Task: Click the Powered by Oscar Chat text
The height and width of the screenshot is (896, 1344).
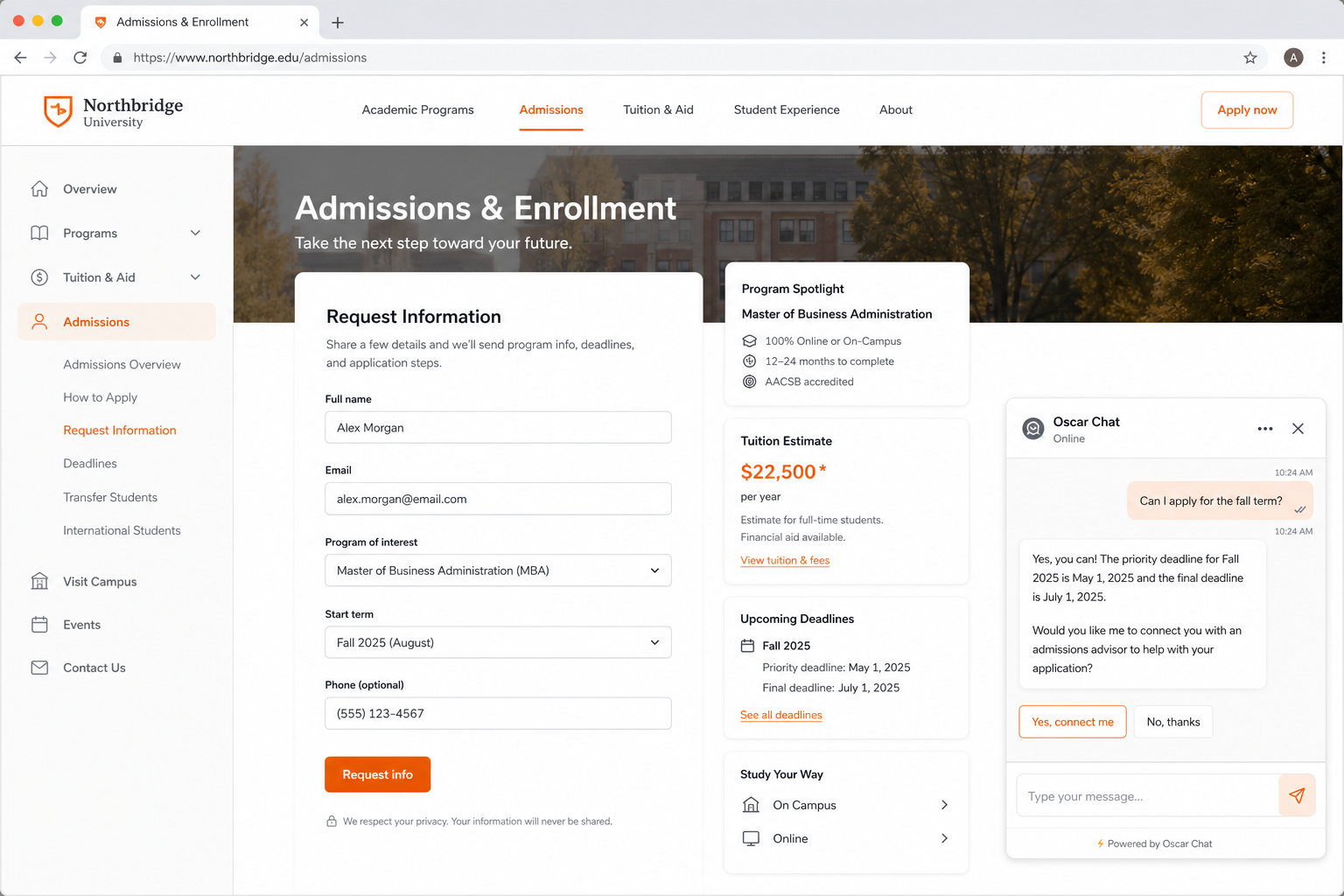Action: click(x=1160, y=843)
